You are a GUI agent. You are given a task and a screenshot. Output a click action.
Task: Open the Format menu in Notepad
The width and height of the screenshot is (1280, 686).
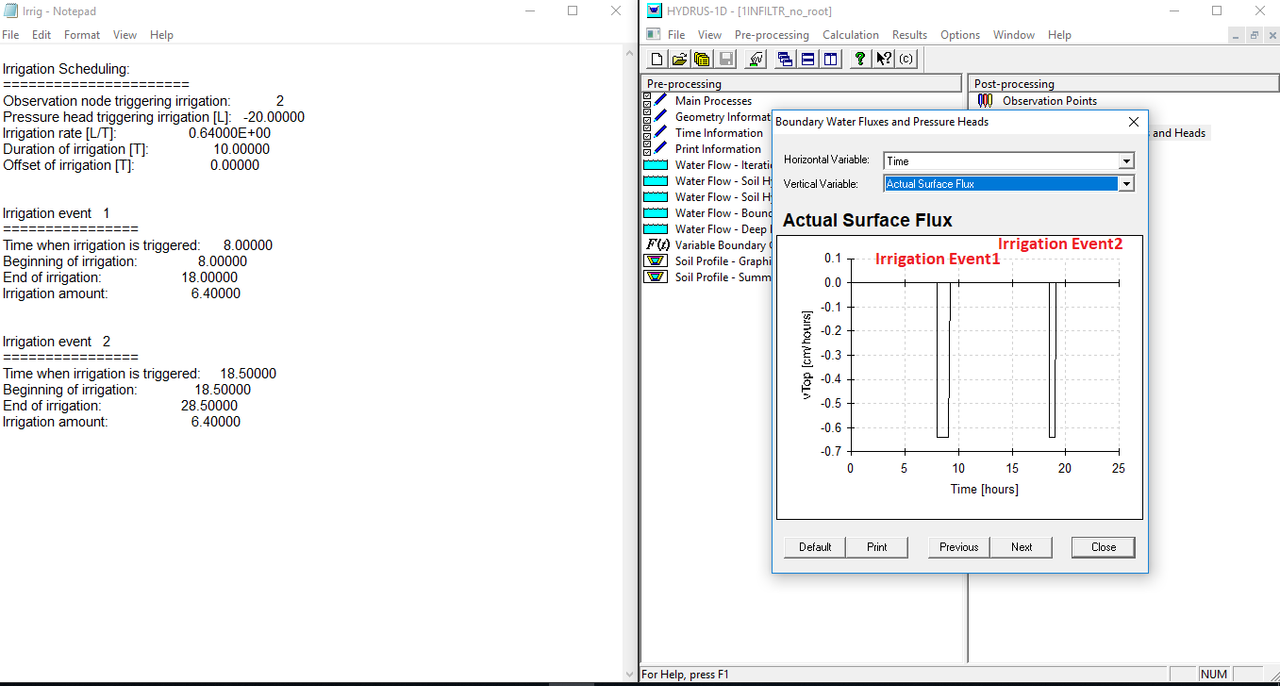[x=82, y=35]
